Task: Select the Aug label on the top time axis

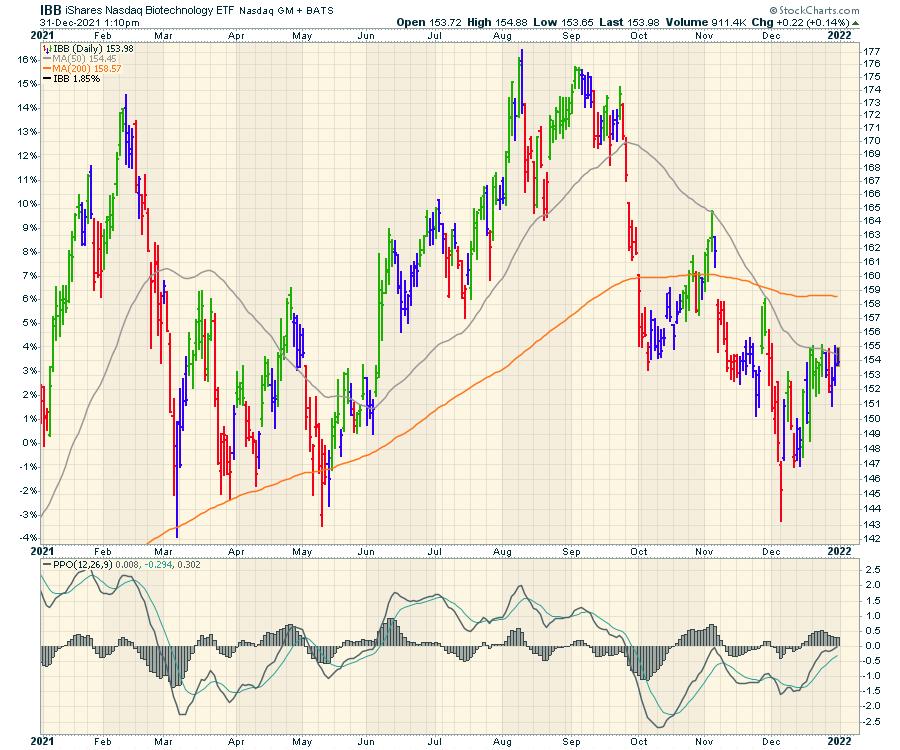Action: click(x=503, y=34)
